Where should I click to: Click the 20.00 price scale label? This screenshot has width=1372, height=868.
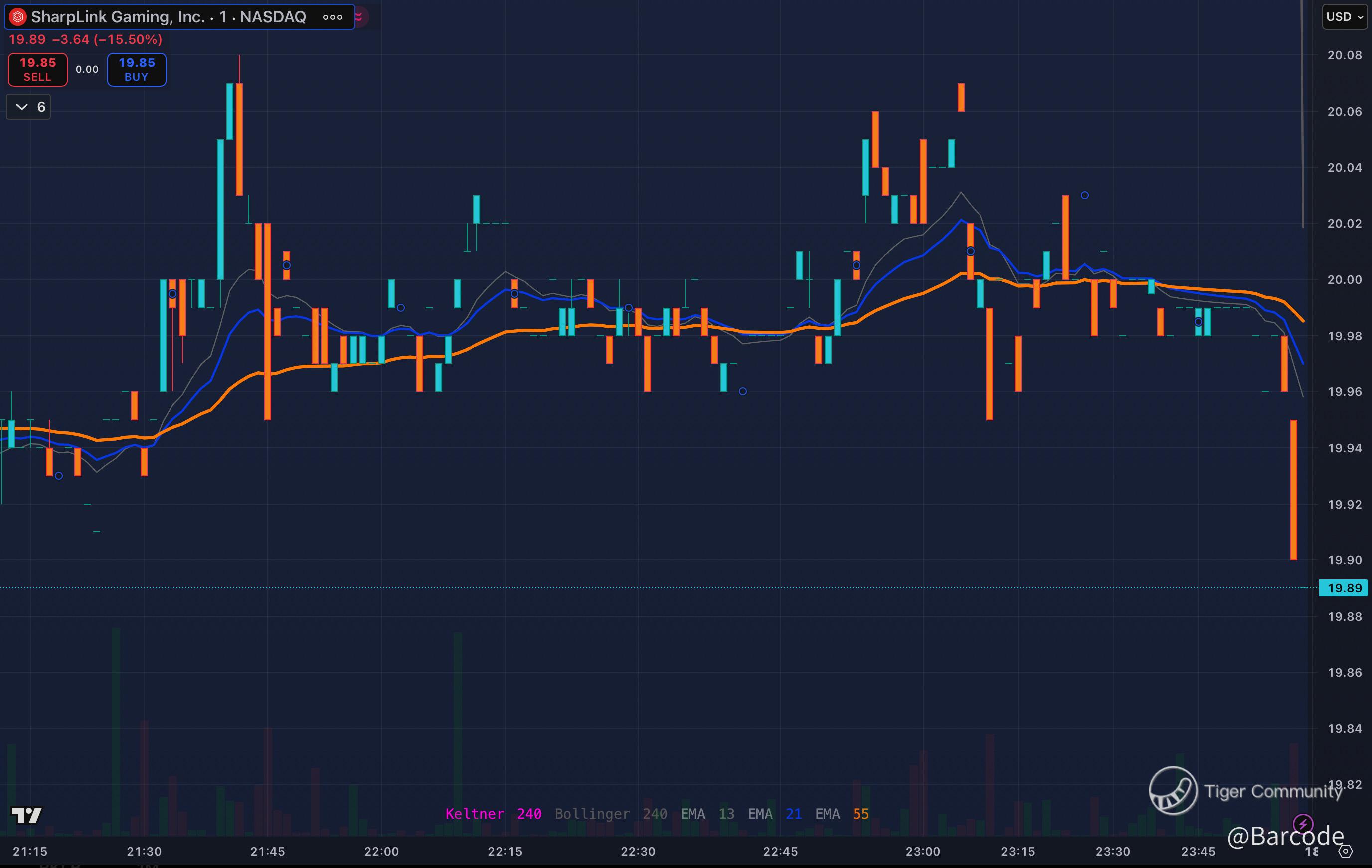click(1344, 279)
